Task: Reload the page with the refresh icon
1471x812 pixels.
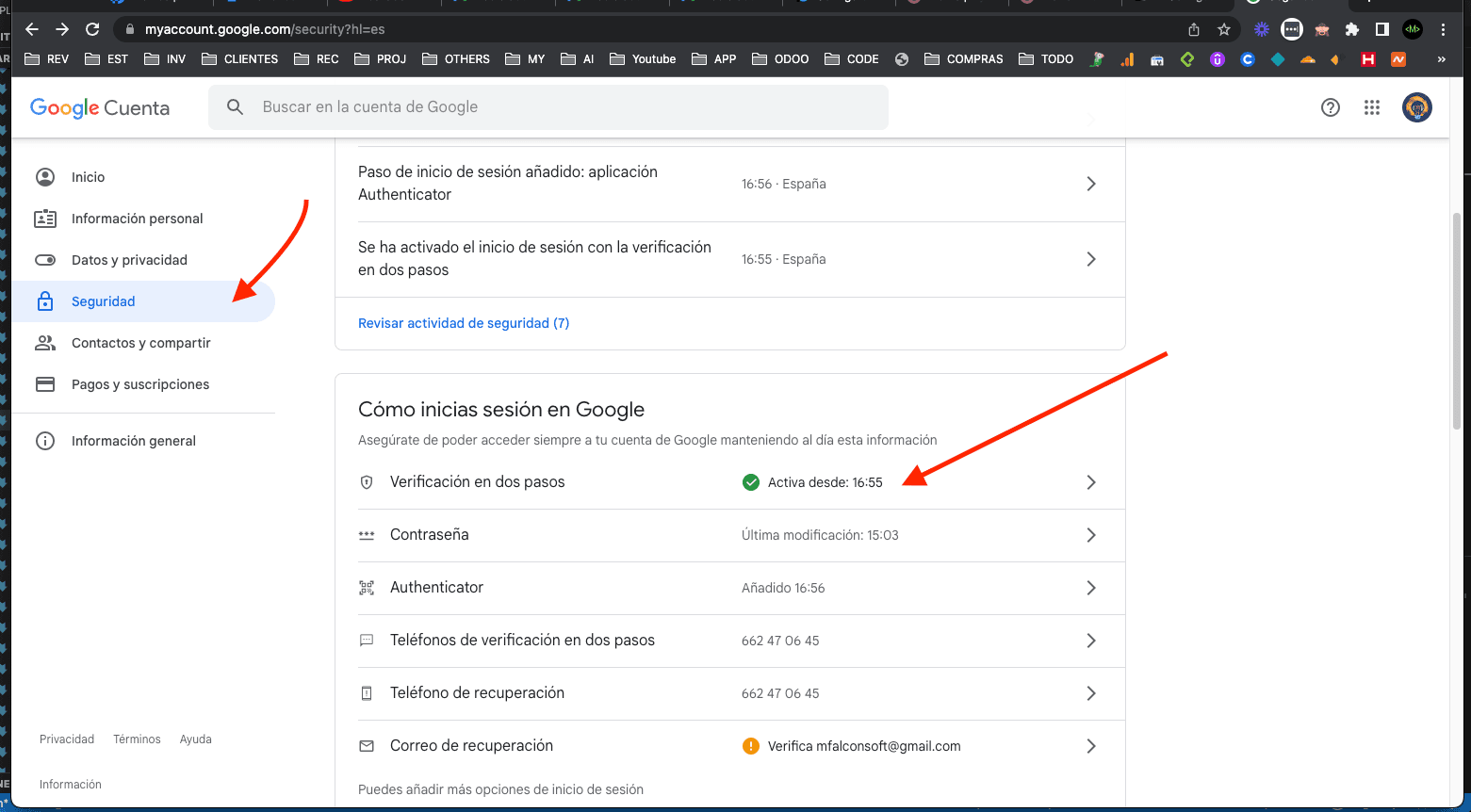Action: [92, 29]
